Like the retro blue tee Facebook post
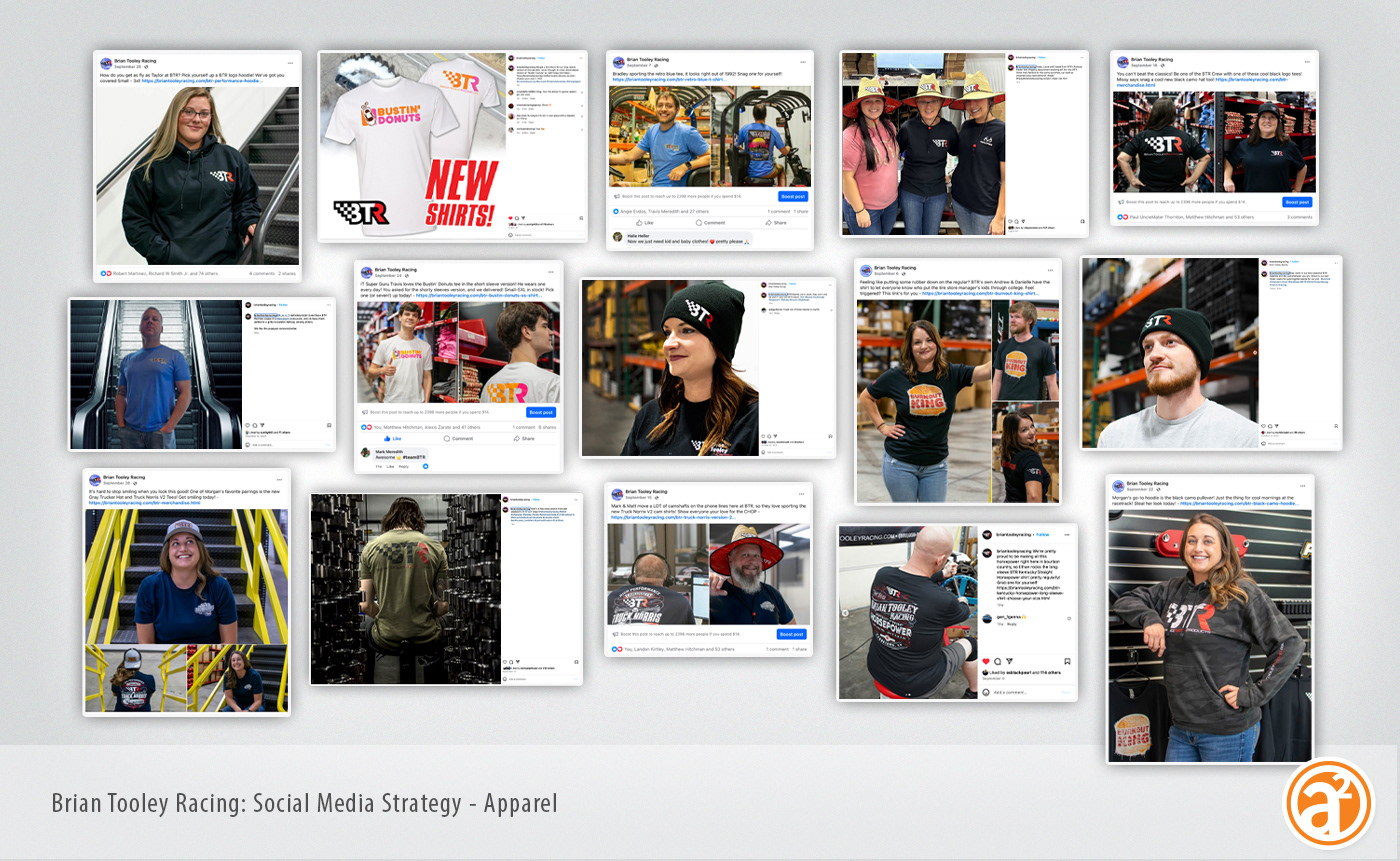Screen dimensions: 1400x861 tap(645, 223)
